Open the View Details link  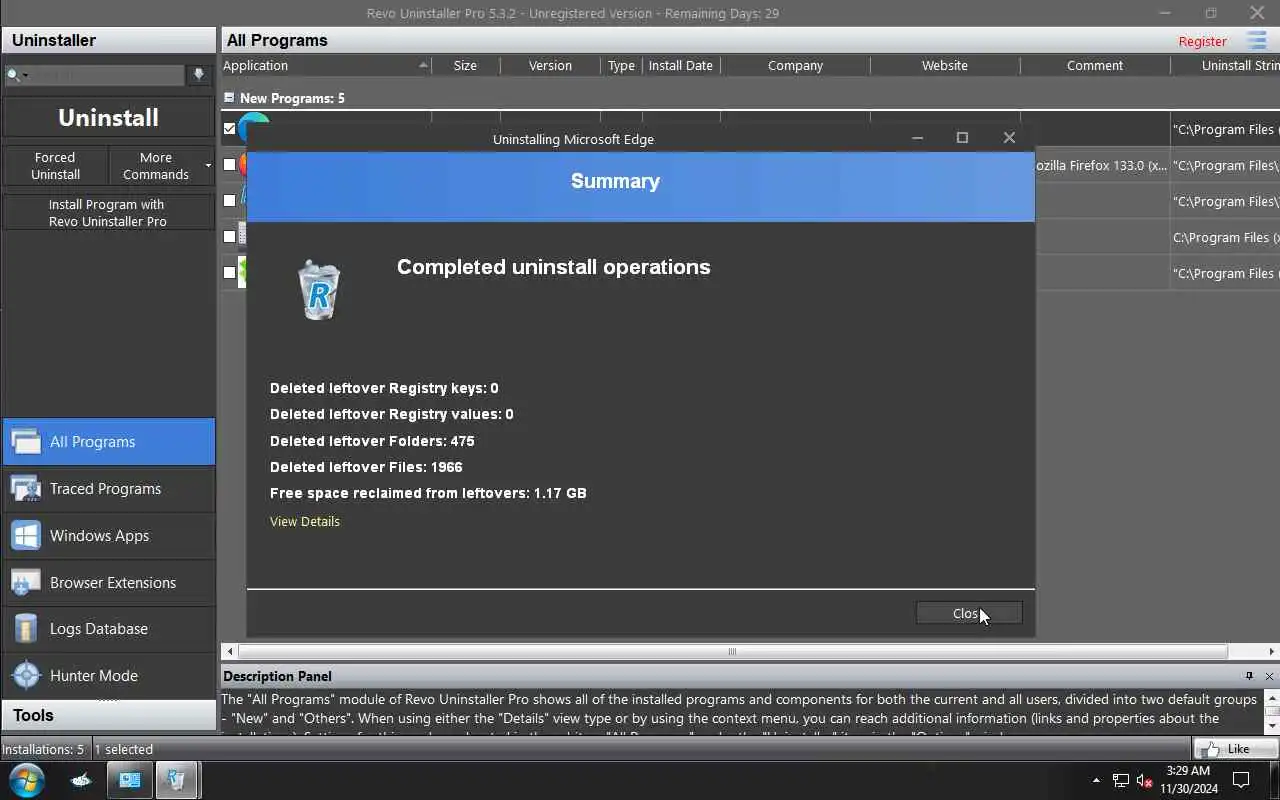tap(305, 521)
